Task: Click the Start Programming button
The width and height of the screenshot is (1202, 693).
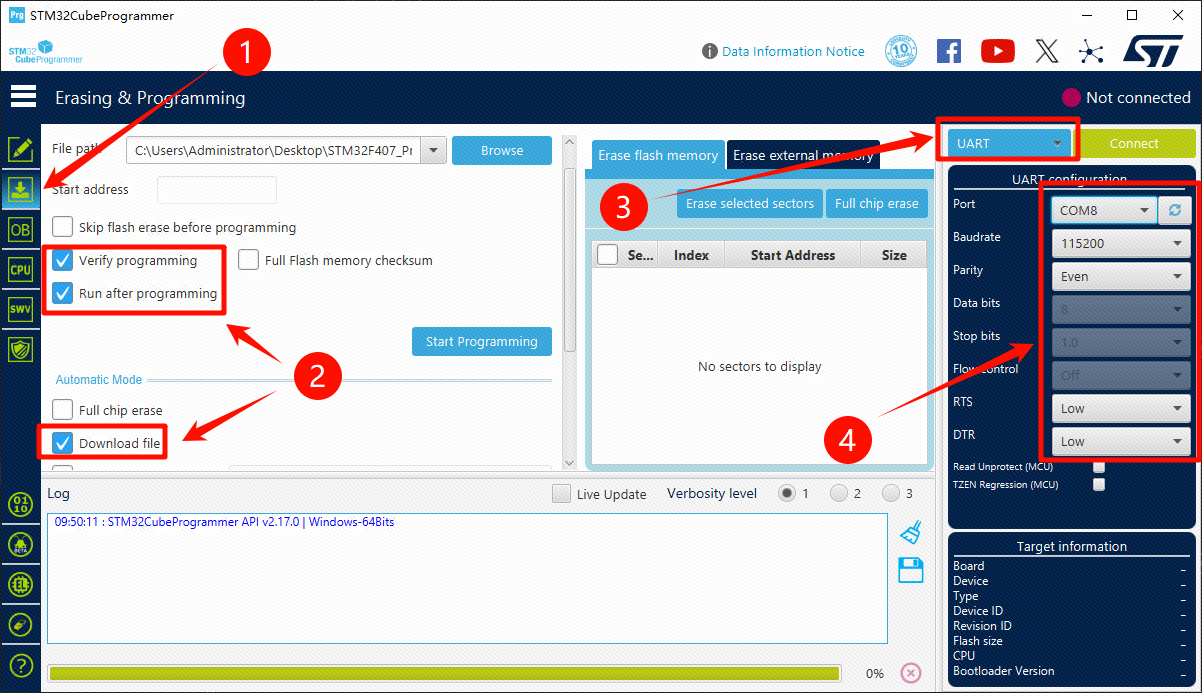Action: click(x=481, y=341)
